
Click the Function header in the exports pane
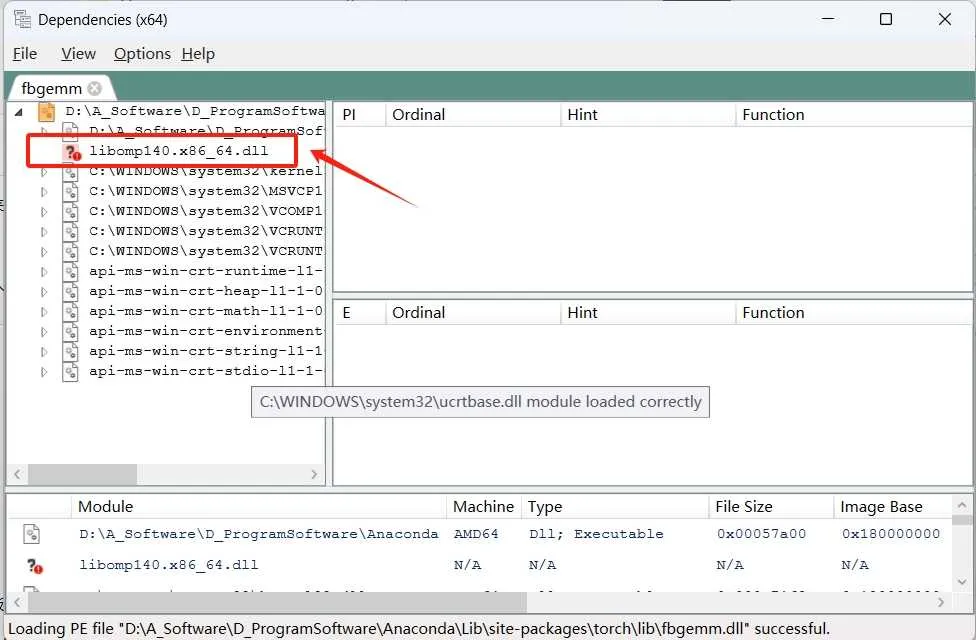854,313
